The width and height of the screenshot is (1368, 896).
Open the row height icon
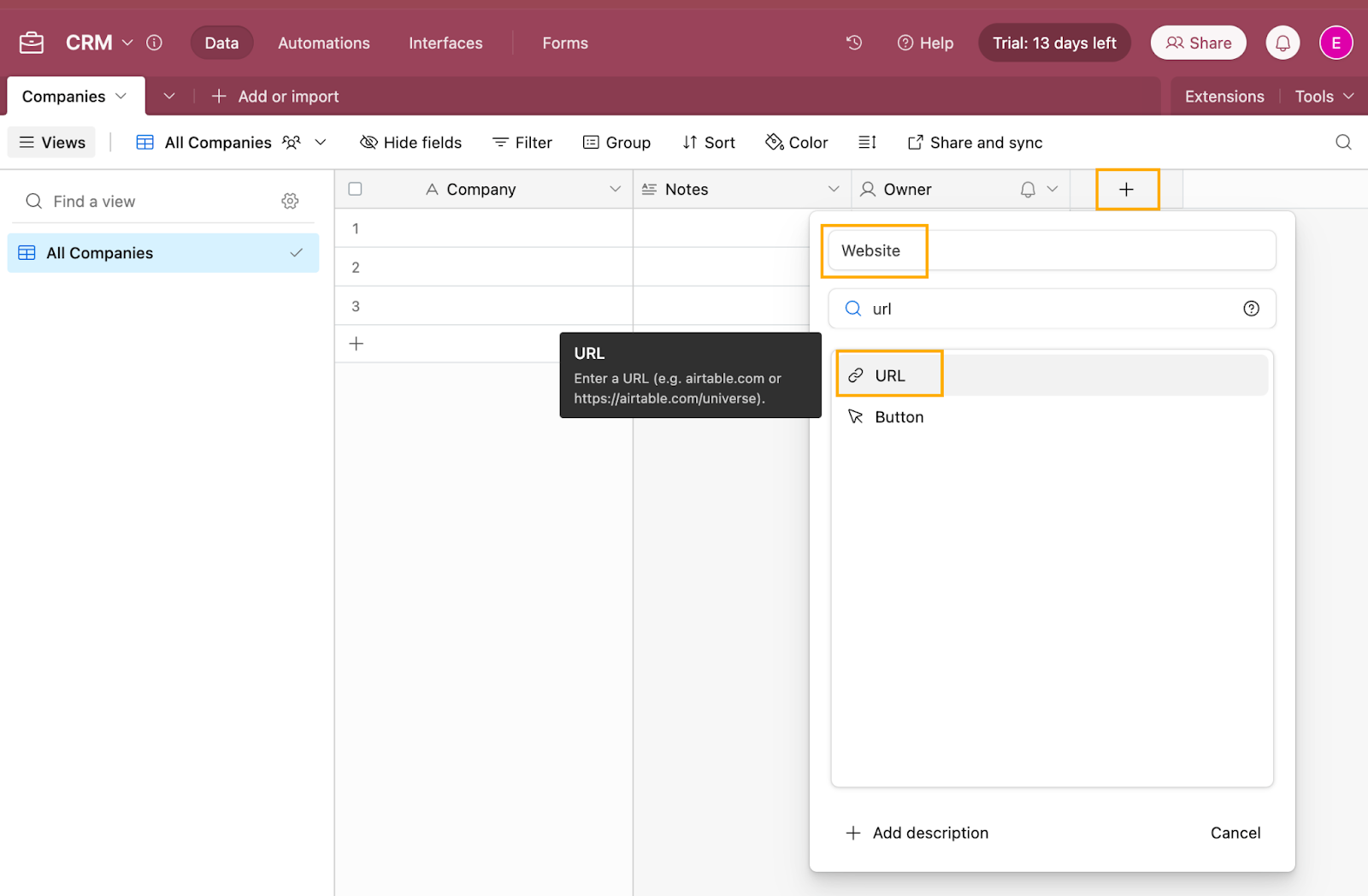coord(867,142)
